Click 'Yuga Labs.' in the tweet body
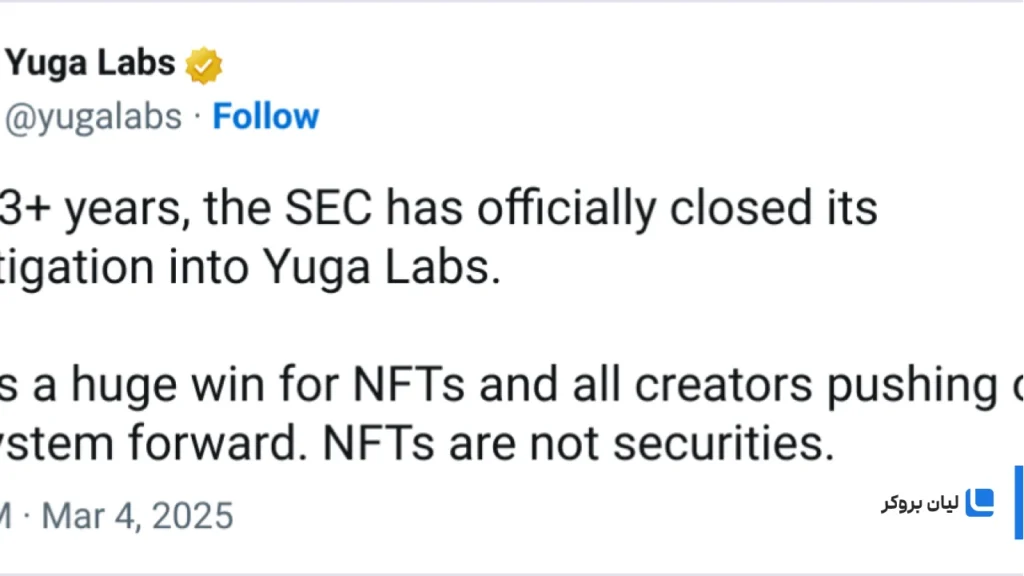1024x576 pixels. 382,268
